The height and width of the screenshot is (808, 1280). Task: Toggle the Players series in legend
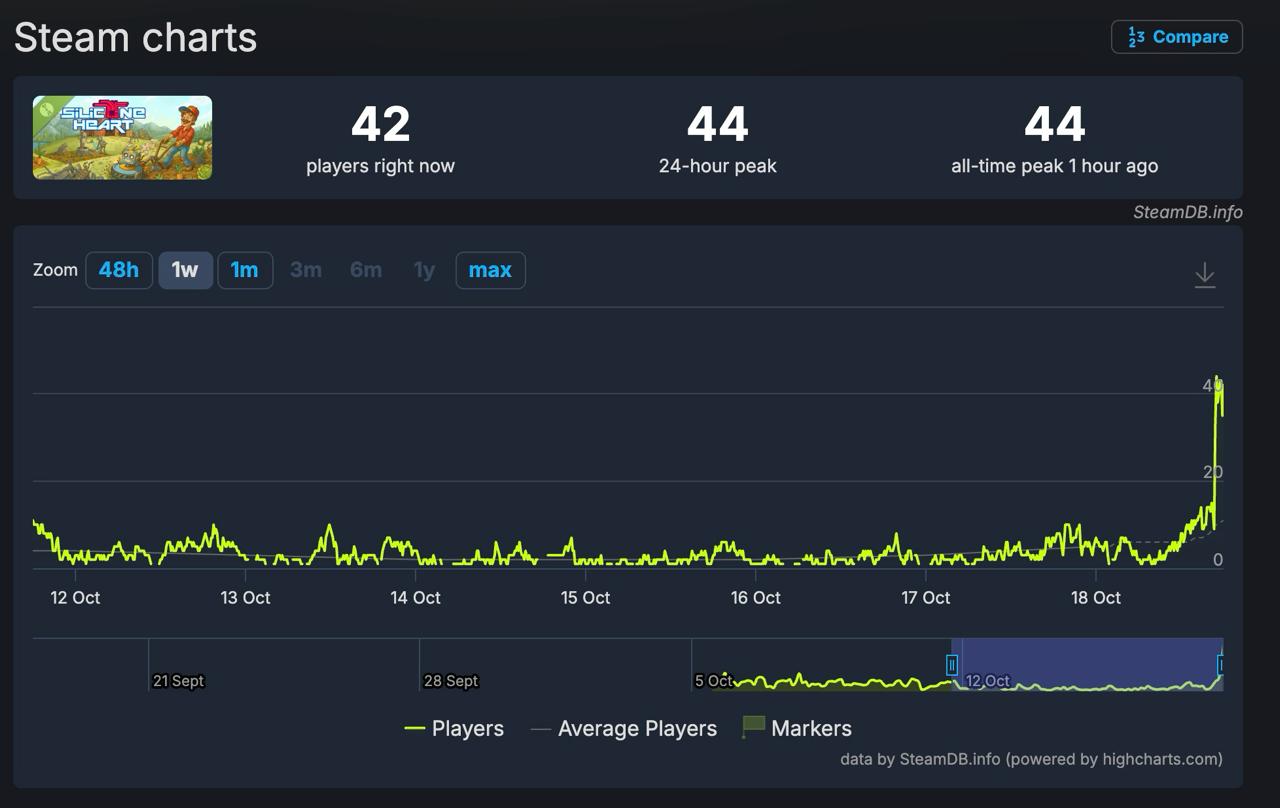(454, 729)
